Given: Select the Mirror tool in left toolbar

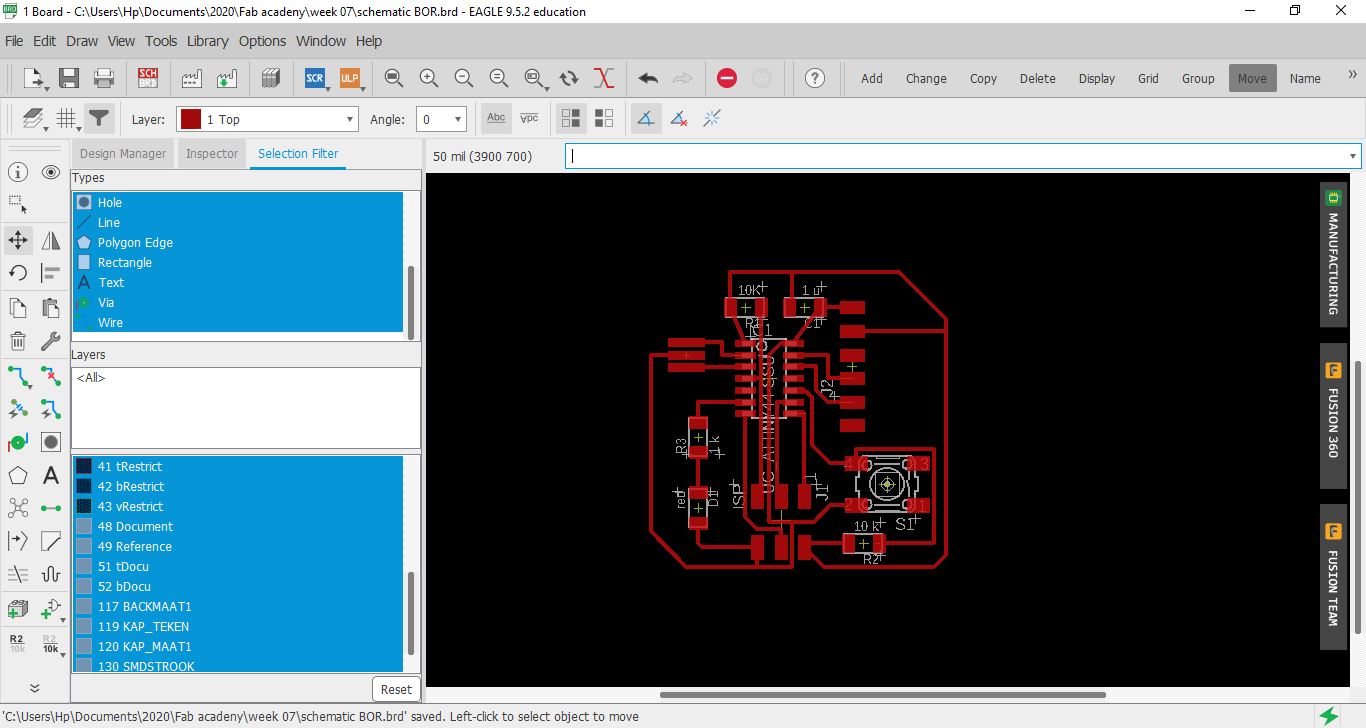Looking at the screenshot, I should 51,240.
